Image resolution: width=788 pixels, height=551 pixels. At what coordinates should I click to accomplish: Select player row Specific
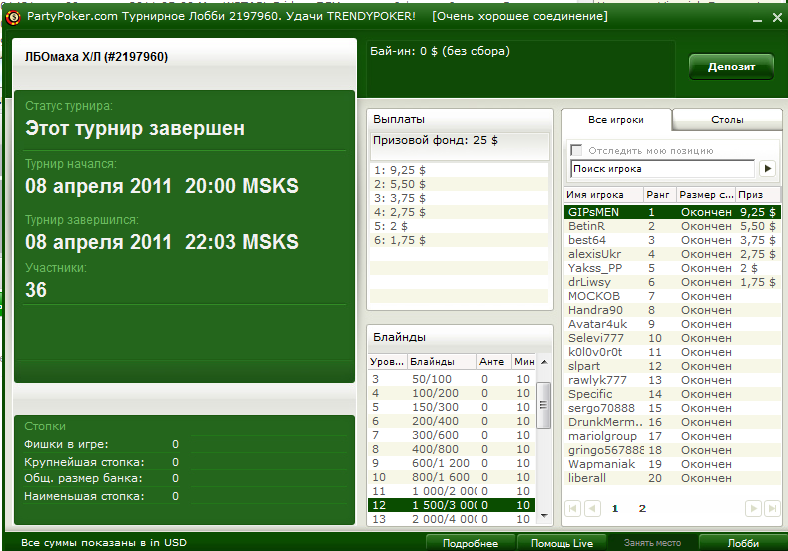tap(672, 394)
